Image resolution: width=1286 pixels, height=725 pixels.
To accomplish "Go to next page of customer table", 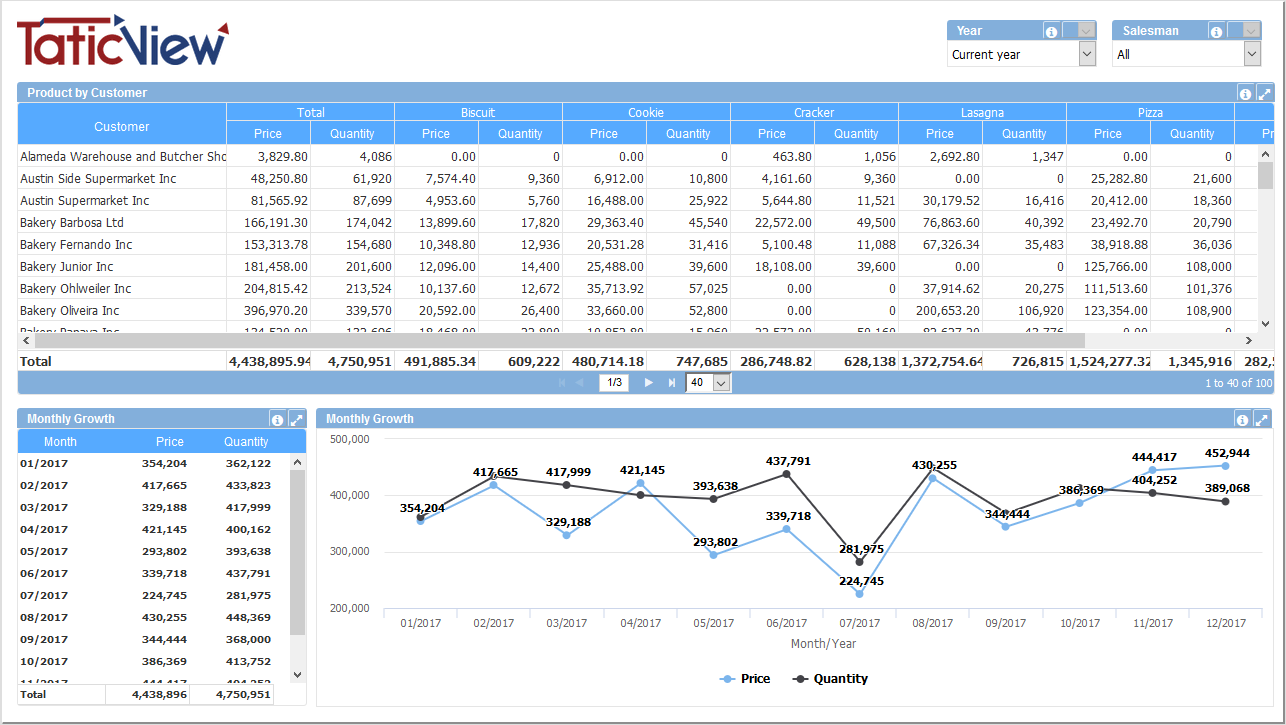I will click(648, 383).
